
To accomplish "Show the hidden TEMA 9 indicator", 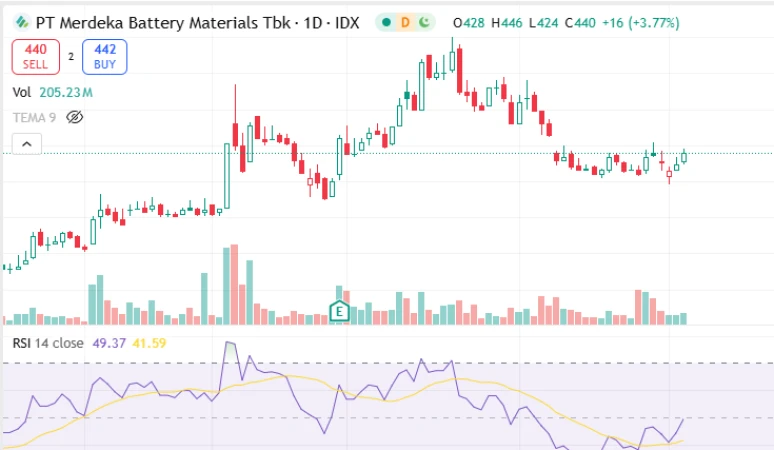I will pos(74,117).
